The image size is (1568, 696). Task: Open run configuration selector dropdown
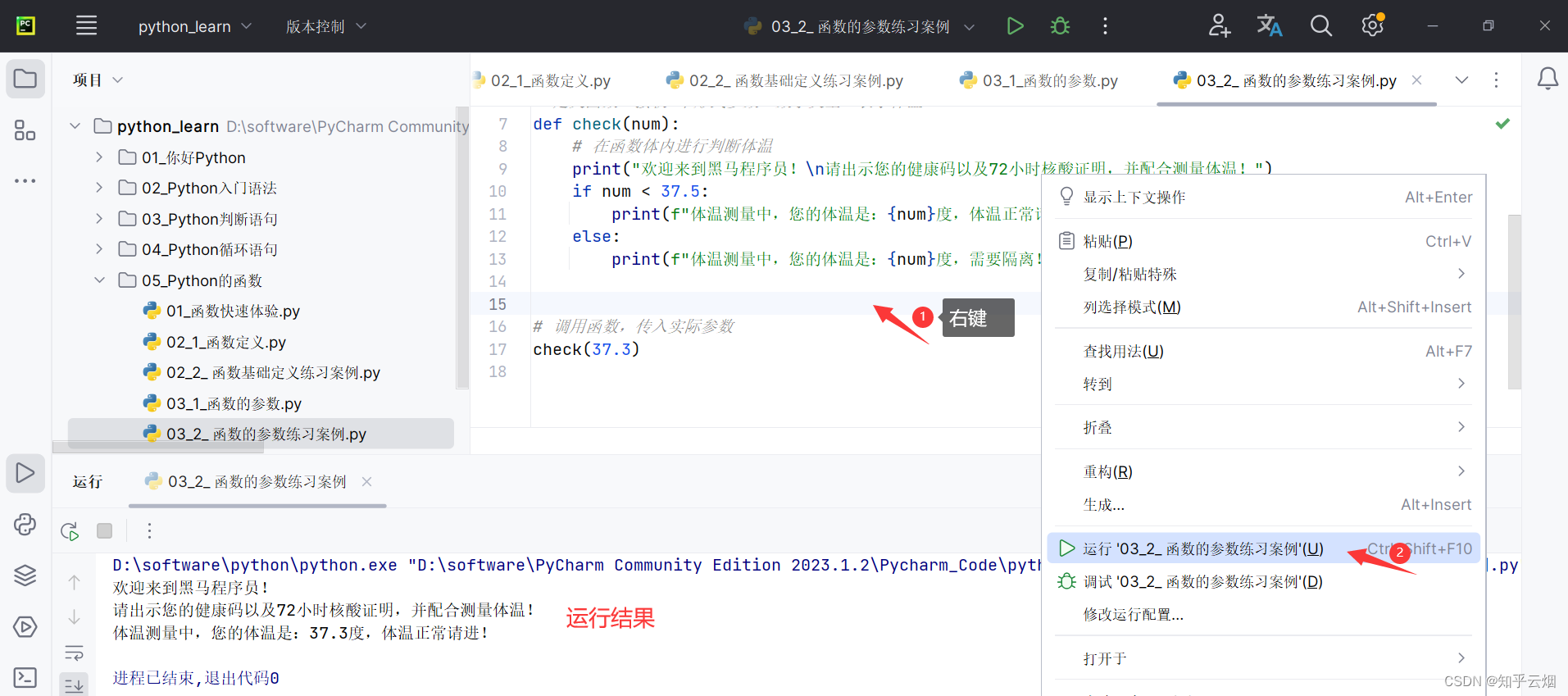point(859,26)
